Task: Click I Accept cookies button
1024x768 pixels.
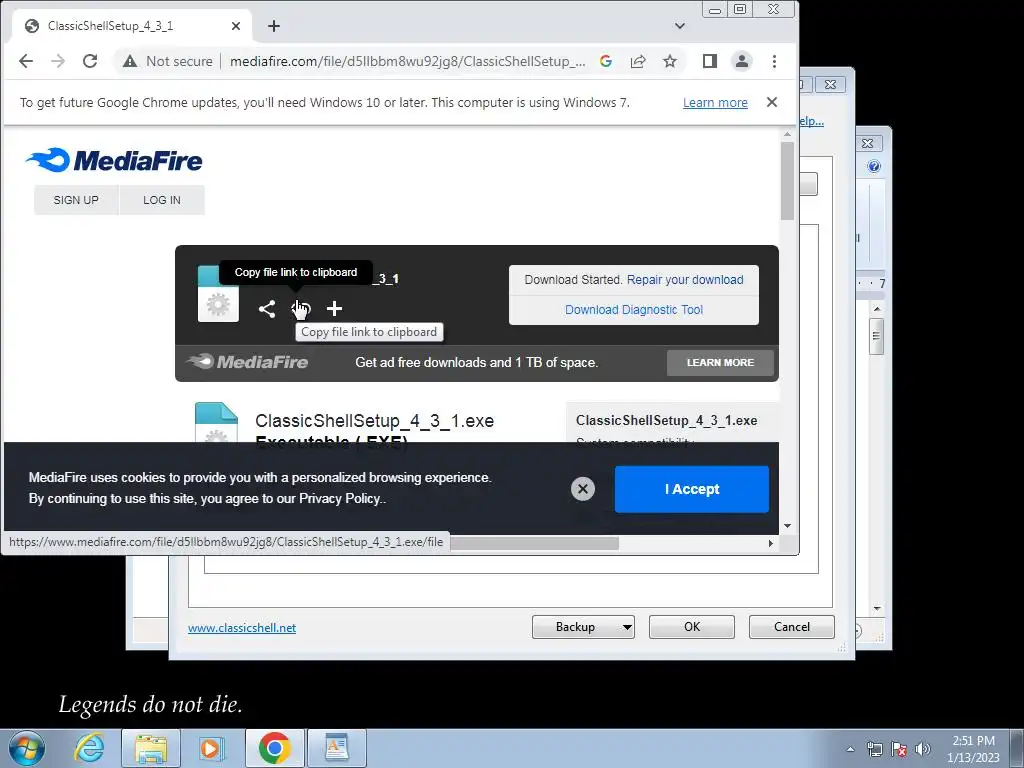Action: coord(692,489)
